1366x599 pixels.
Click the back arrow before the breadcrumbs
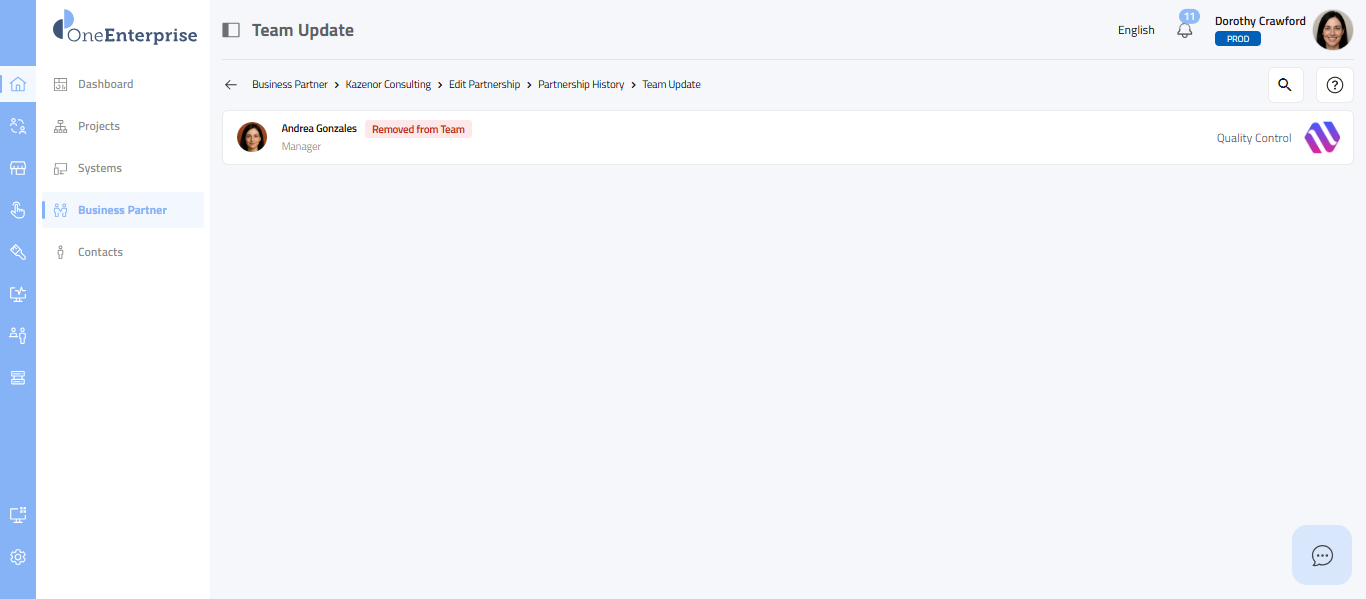231,85
